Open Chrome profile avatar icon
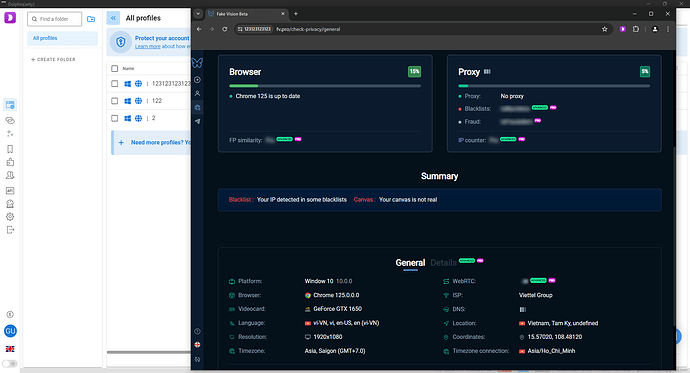Image resolution: width=690 pixels, height=373 pixels. pos(655,29)
